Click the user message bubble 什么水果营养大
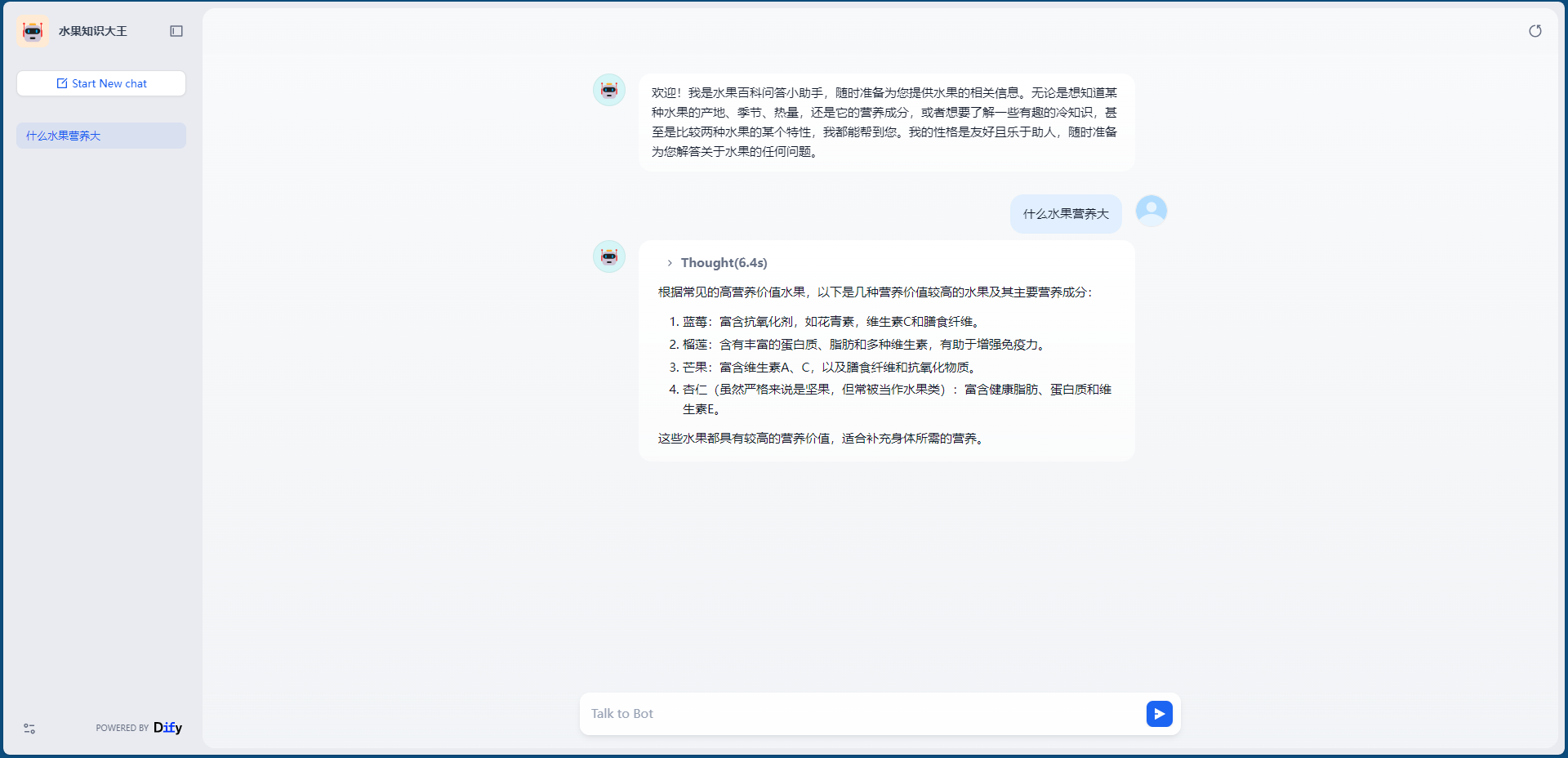 tap(1066, 214)
